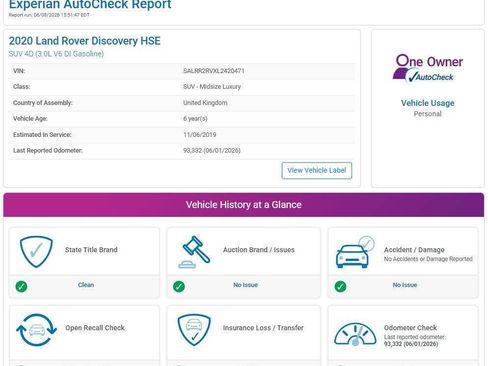Viewport: 488px width, 366px height.
Task: Click the report run timestamp text
Action: coord(49,15)
